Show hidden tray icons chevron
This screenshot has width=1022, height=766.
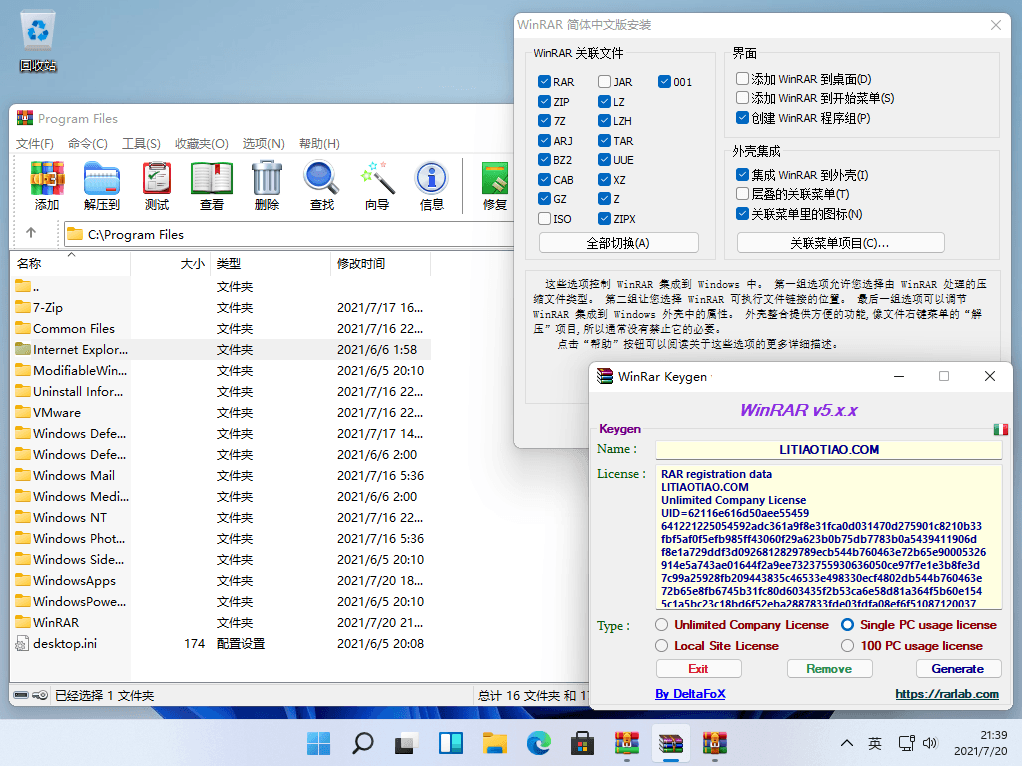point(847,743)
